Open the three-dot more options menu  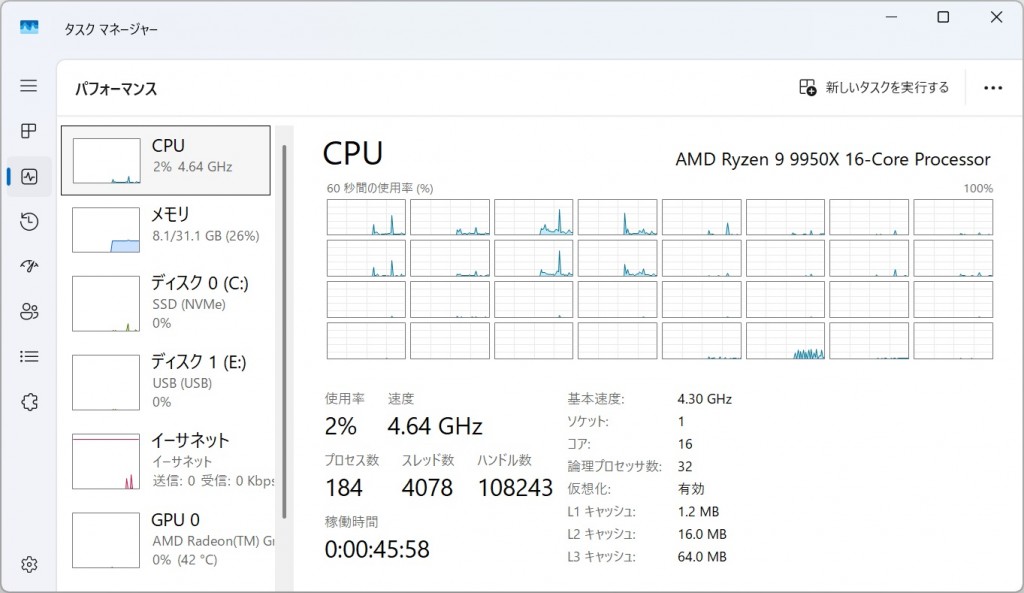(992, 88)
